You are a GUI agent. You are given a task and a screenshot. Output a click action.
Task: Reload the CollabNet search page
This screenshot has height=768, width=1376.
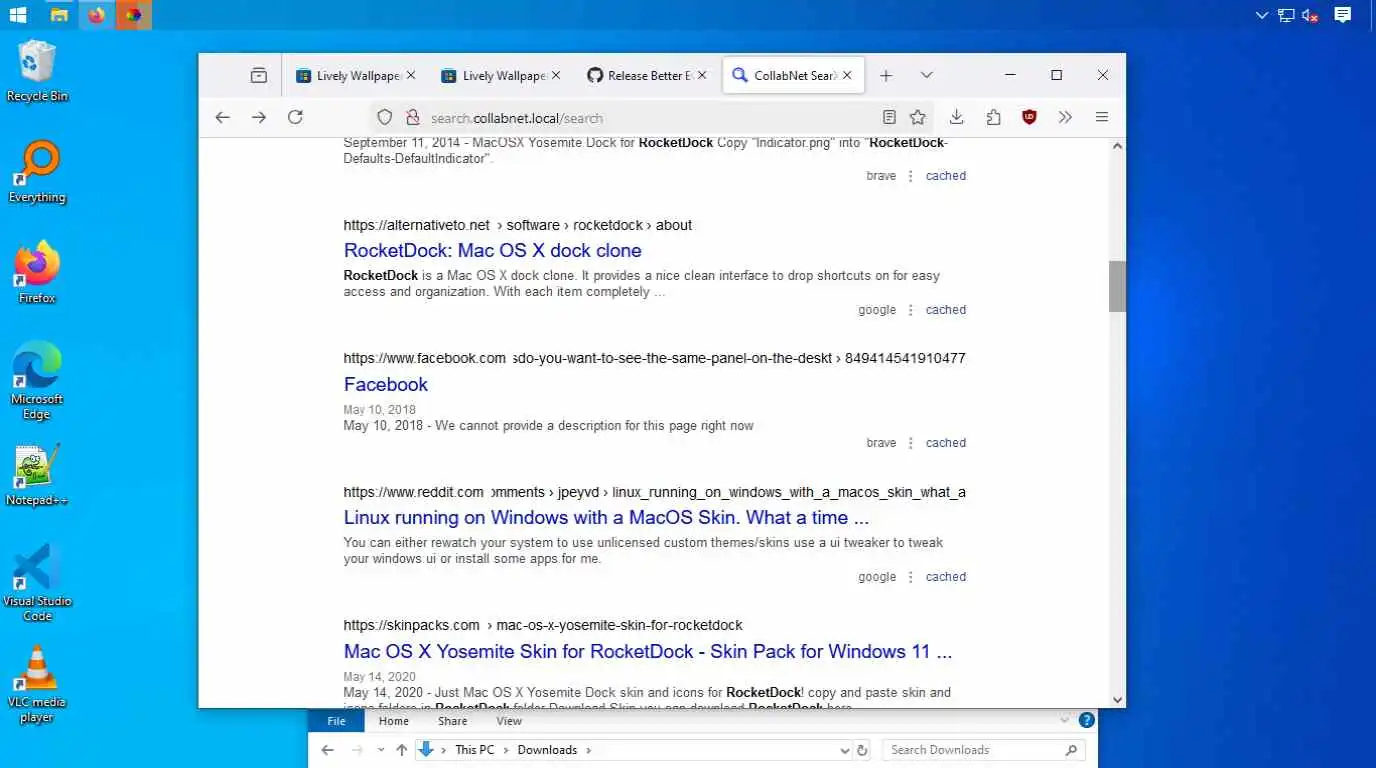(x=295, y=117)
